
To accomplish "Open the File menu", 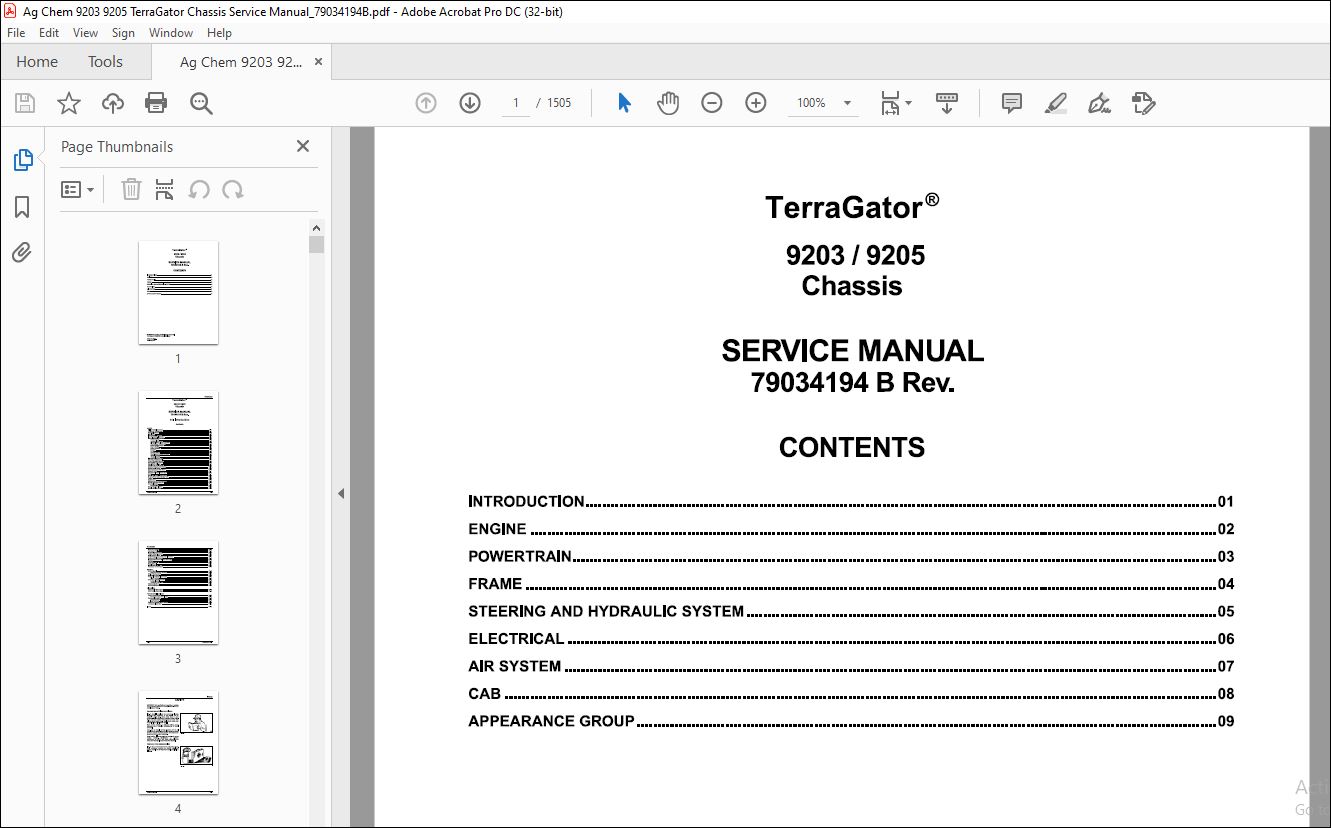I will (x=16, y=33).
